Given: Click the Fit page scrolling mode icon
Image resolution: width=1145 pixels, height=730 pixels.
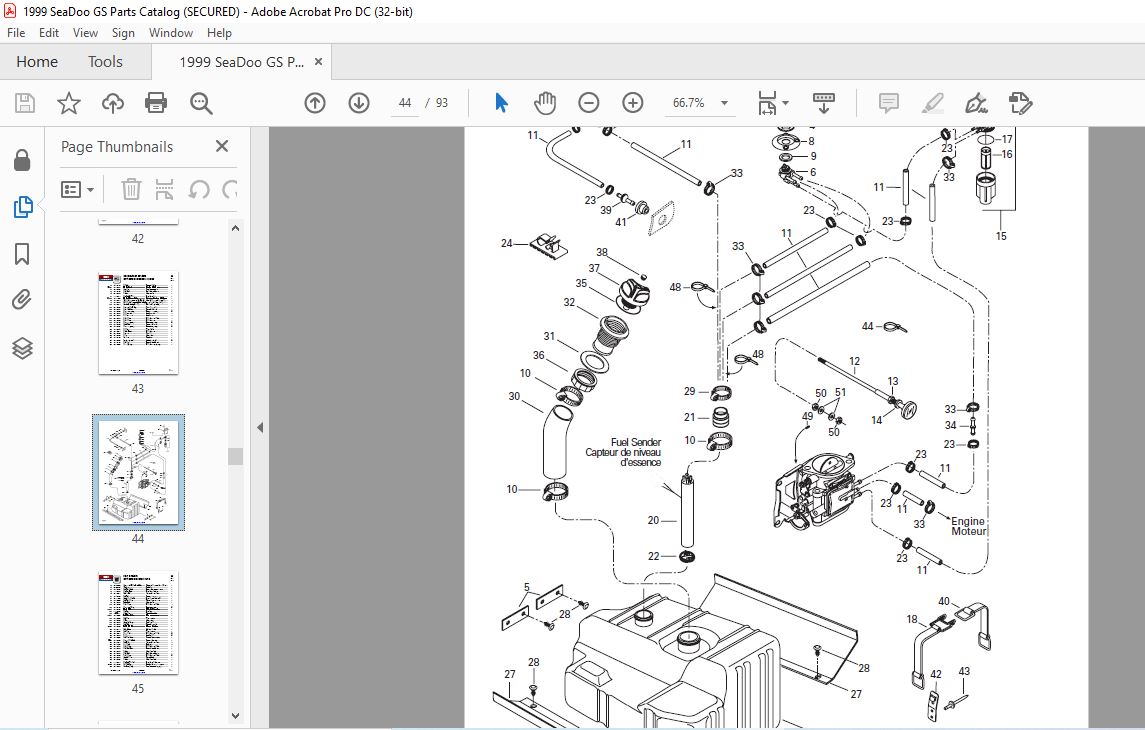Looking at the screenshot, I should point(767,103).
